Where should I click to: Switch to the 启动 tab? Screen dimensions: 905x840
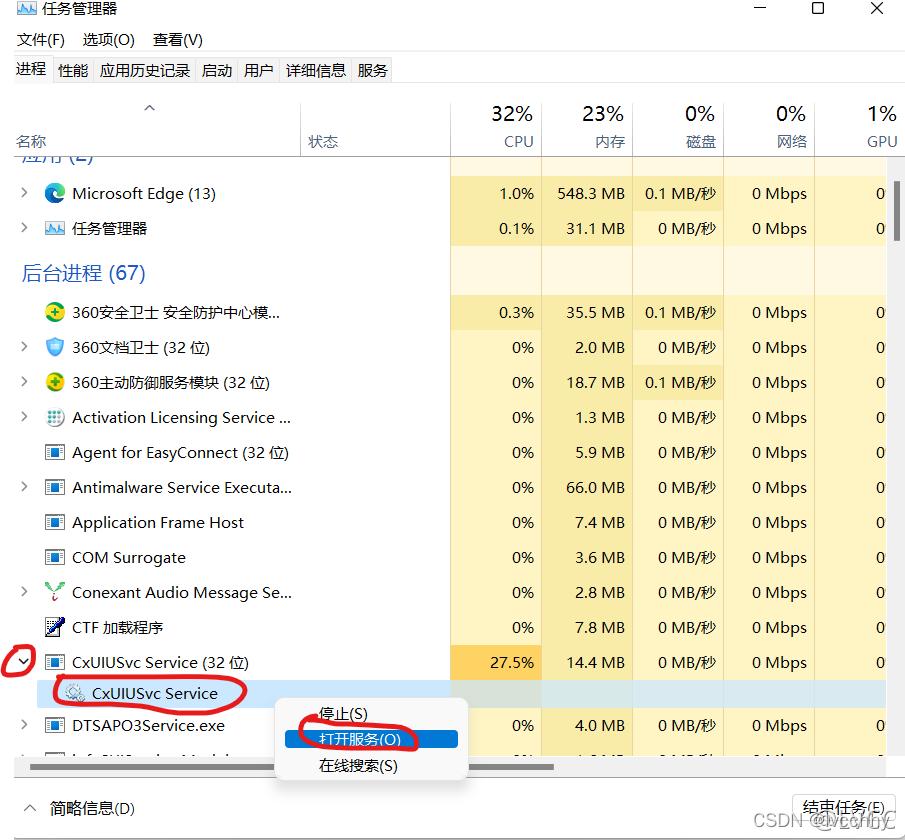[x=217, y=70]
